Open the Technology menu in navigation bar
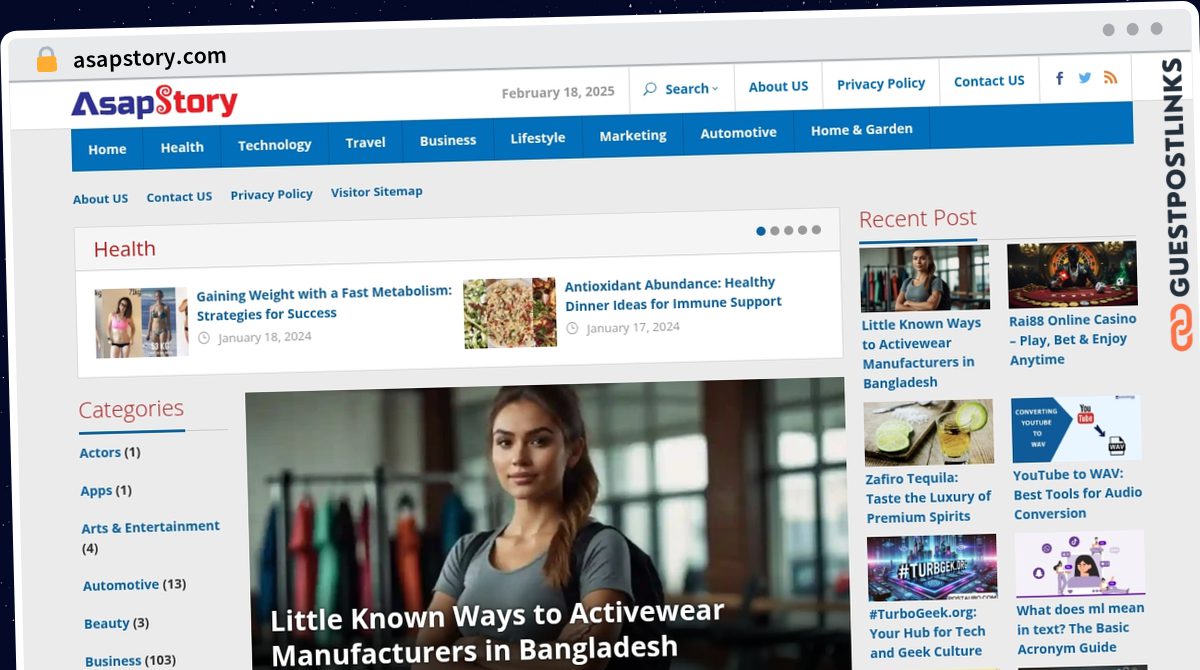The image size is (1200, 670). click(274, 145)
